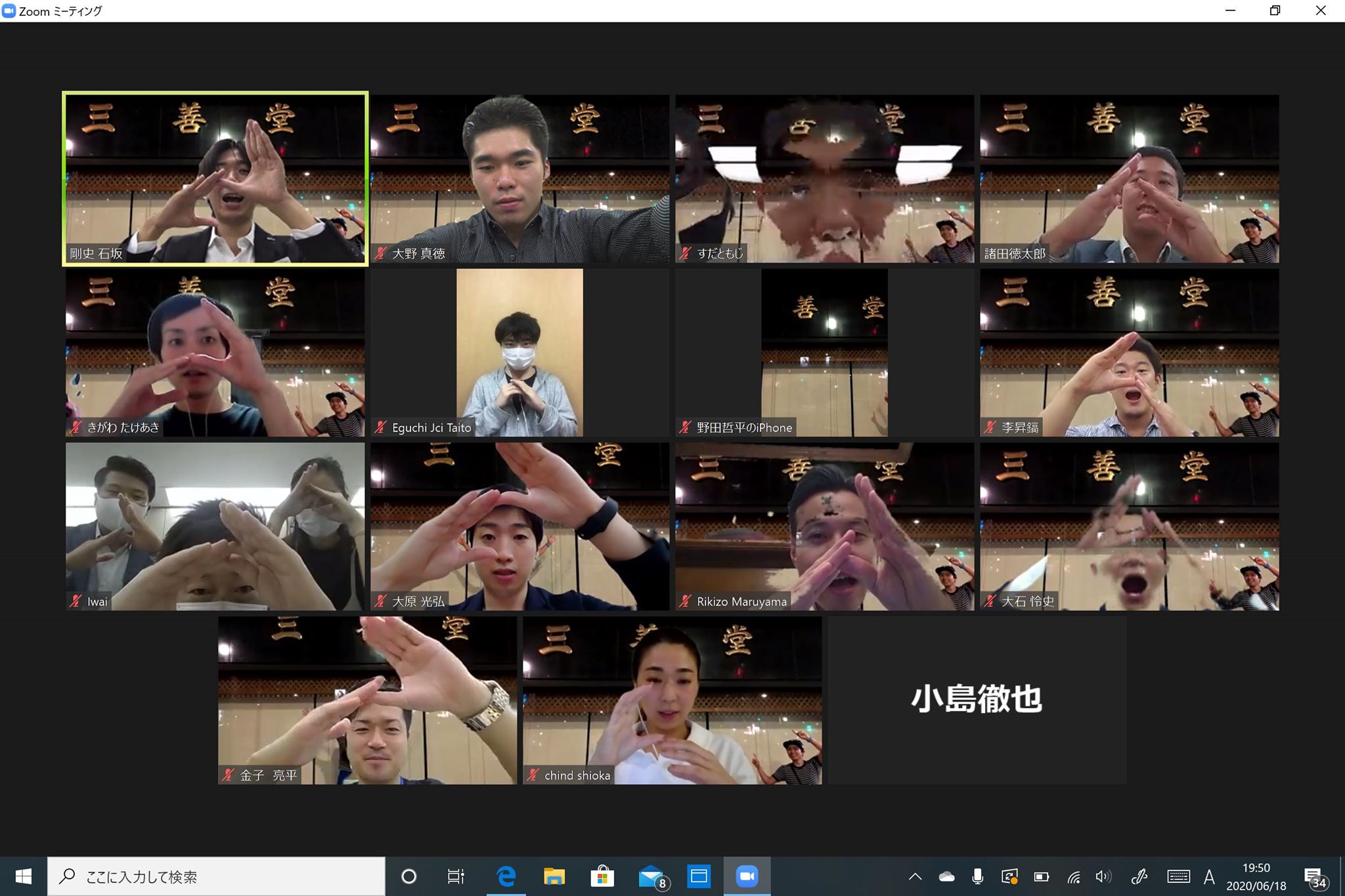This screenshot has height=896, width=1345.
Task: Open Task View from taskbar
Action: [x=456, y=876]
